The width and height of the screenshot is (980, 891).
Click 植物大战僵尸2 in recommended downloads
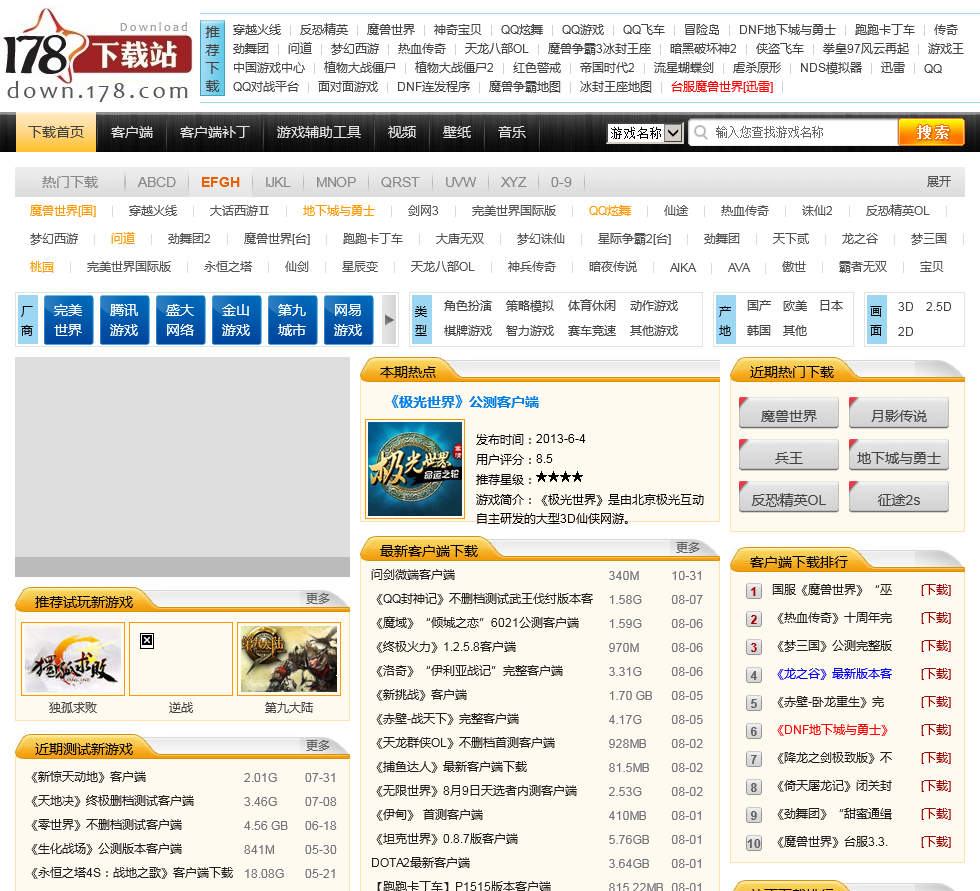[x=454, y=67]
